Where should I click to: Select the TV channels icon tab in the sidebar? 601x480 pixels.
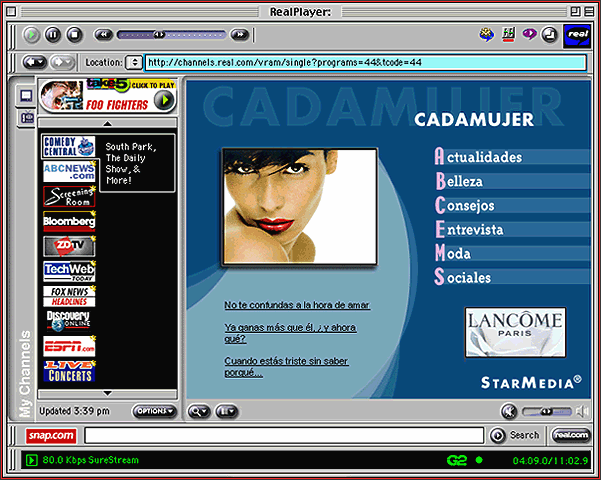pos(27,117)
